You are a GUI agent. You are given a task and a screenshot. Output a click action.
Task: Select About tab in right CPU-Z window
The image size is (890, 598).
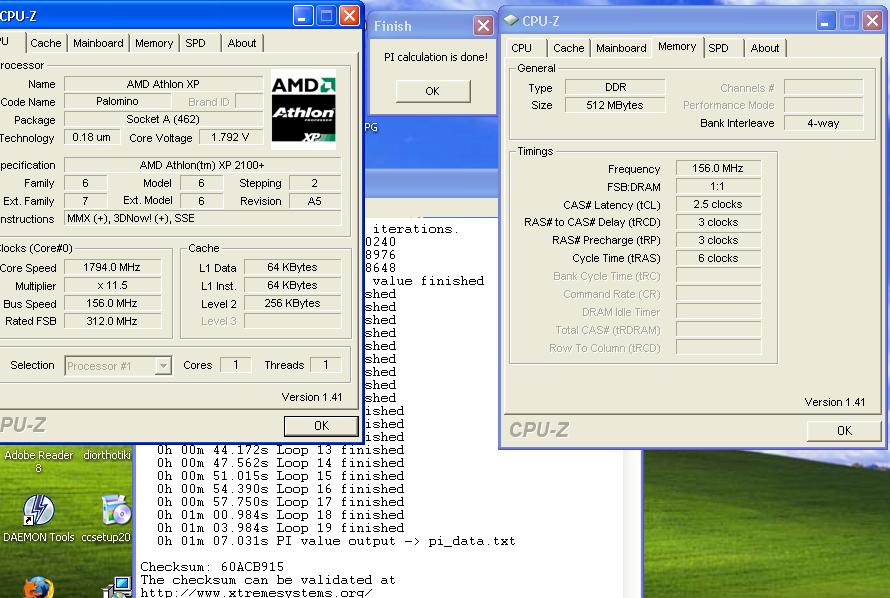click(765, 48)
